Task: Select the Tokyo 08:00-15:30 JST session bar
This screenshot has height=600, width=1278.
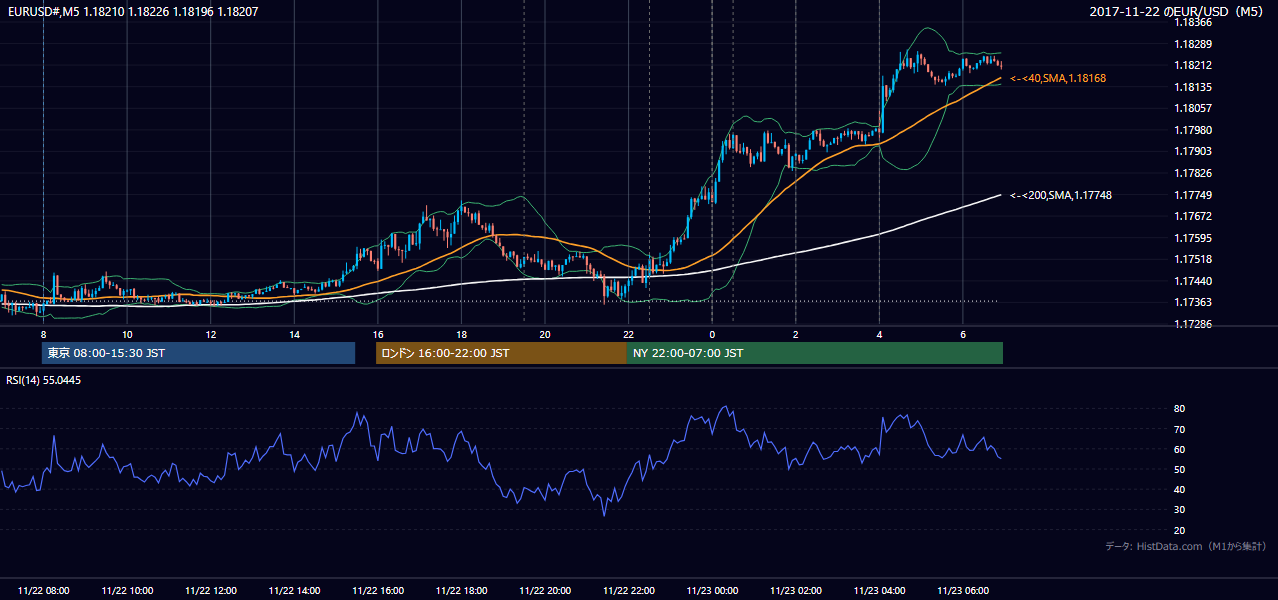Action: pos(198,353)
